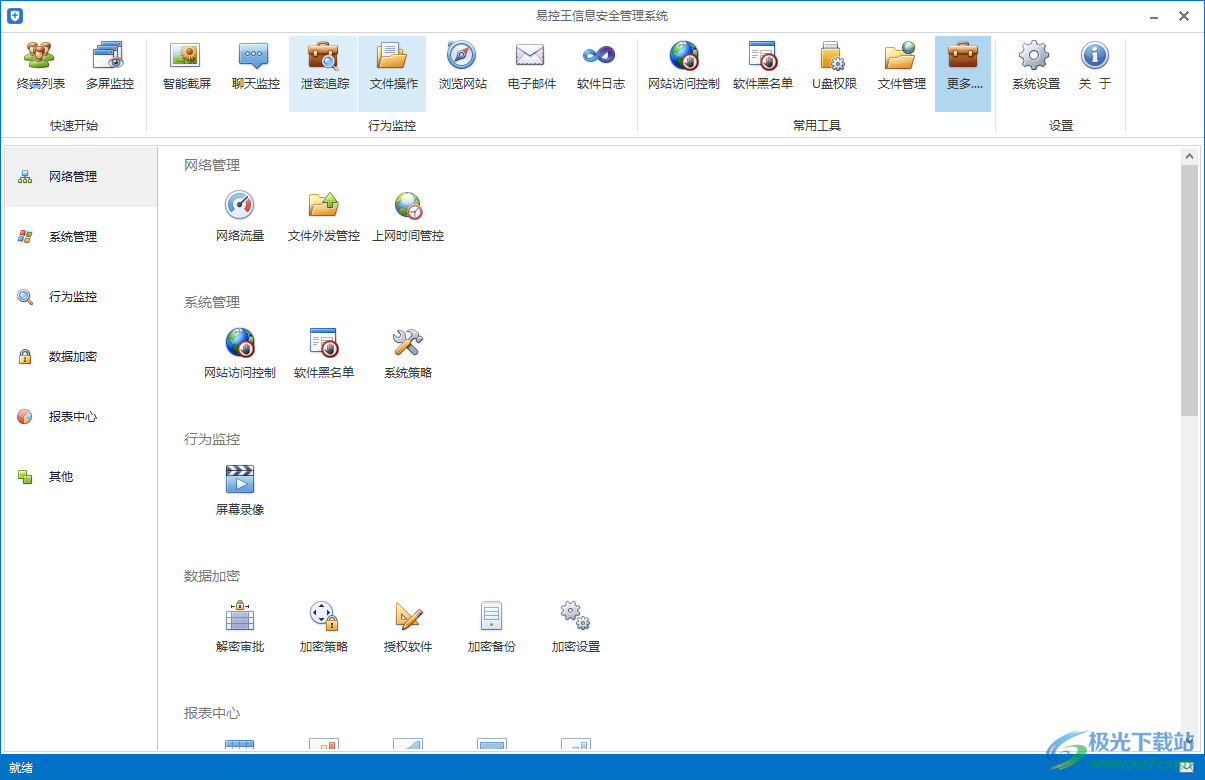Select 泄密追踪 tool

click(x=324, y=73)
